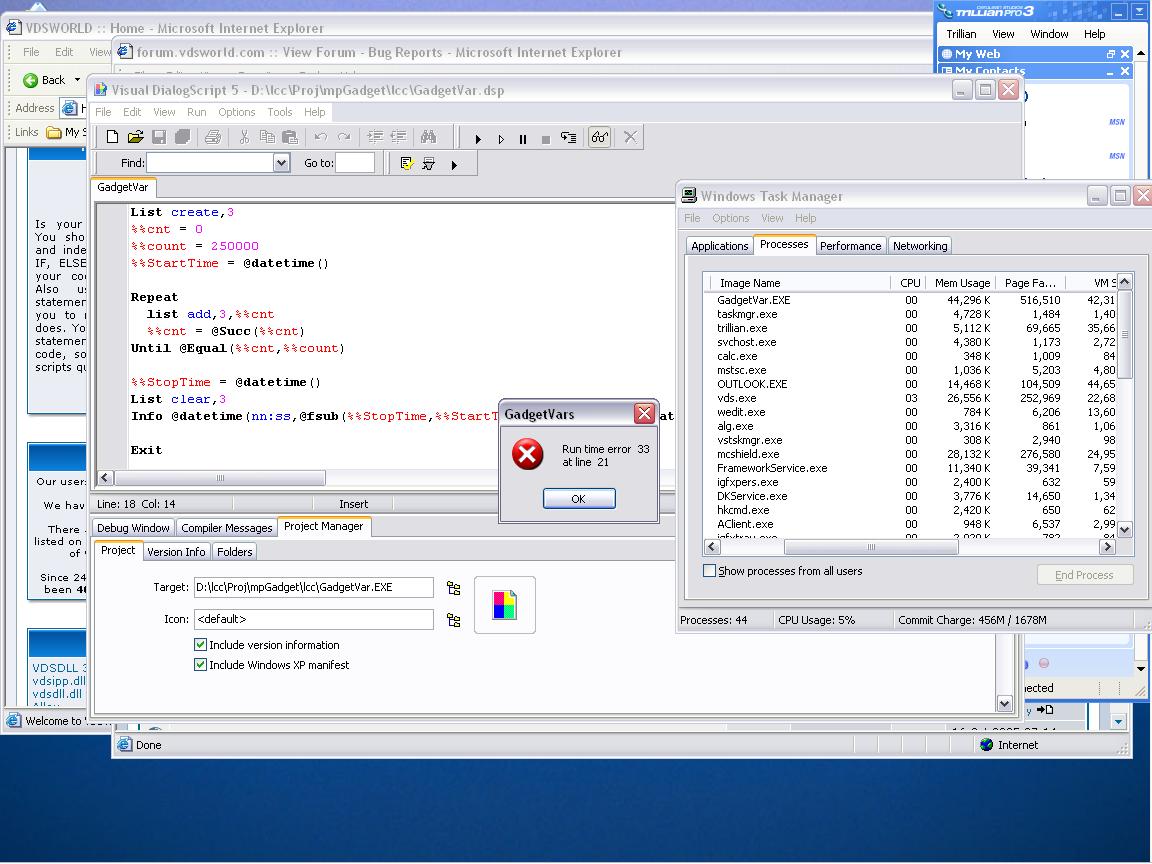Image resolution: width=1152 pixels, height=864 pixels.
Task: Click the Paste clipboard icon
Action: 290,137
